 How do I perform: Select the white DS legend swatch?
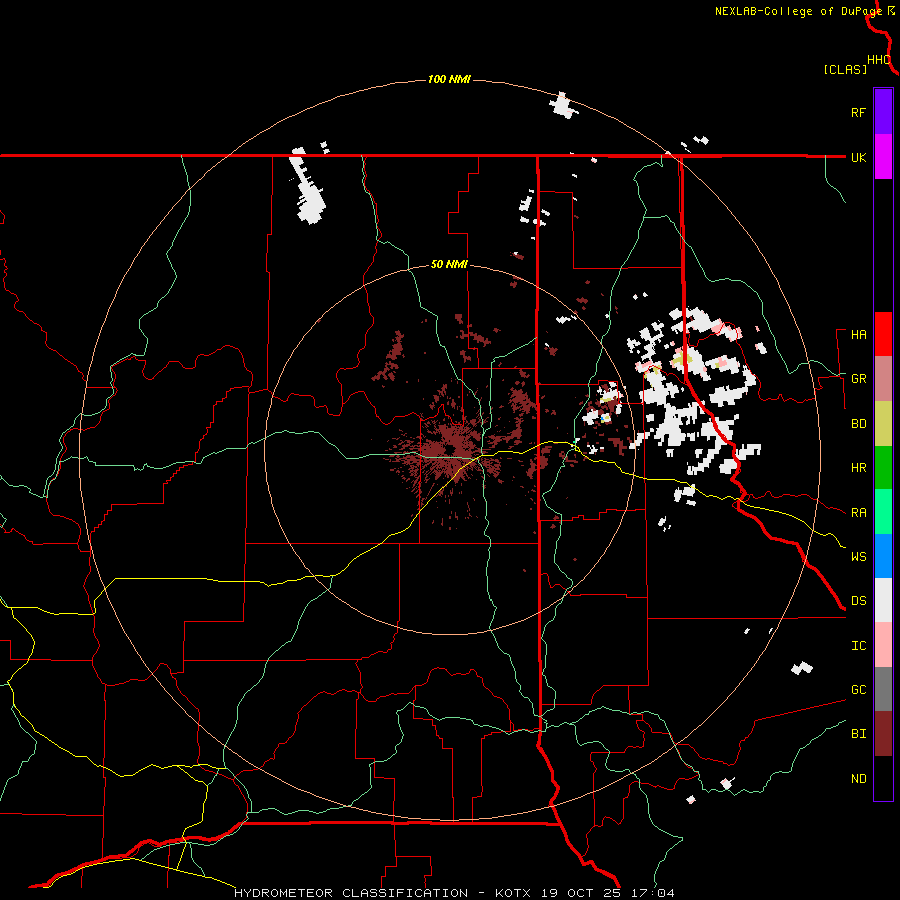(x=883, y=600)
